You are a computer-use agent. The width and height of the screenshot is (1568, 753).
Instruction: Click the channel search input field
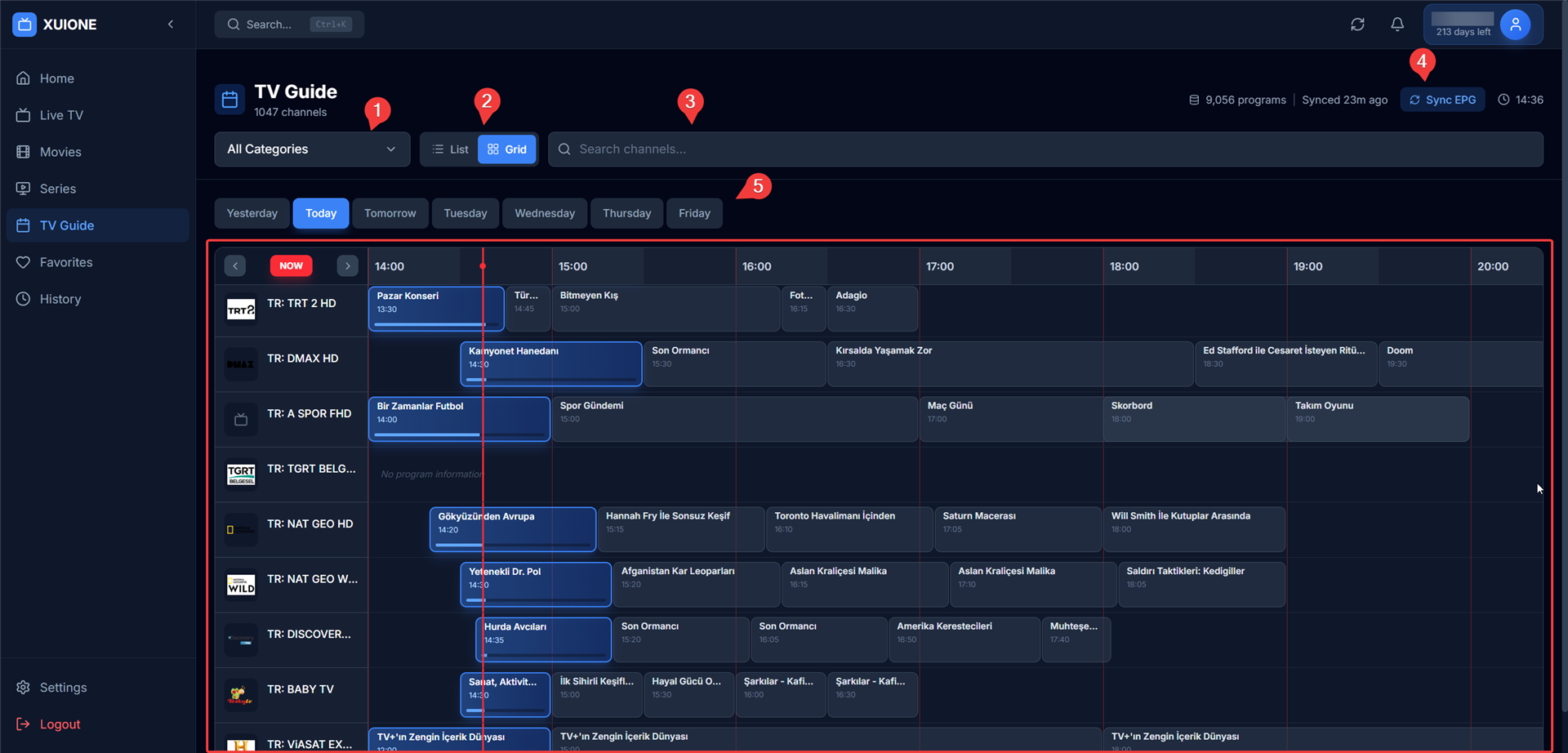pyautogui.click(x=735, y=149)
